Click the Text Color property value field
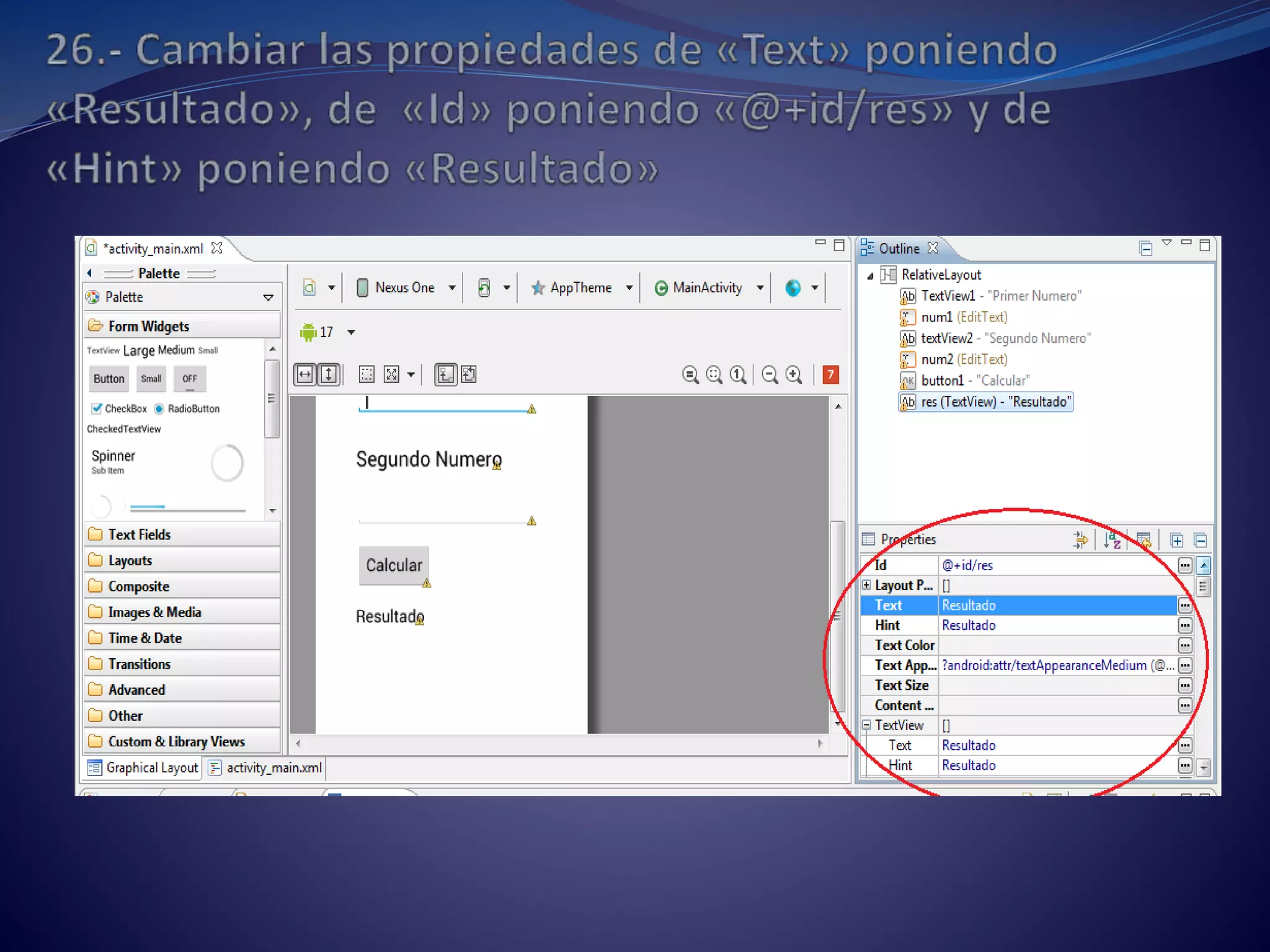Viewport: 1270px width, 952px height. coord(1057,645)
